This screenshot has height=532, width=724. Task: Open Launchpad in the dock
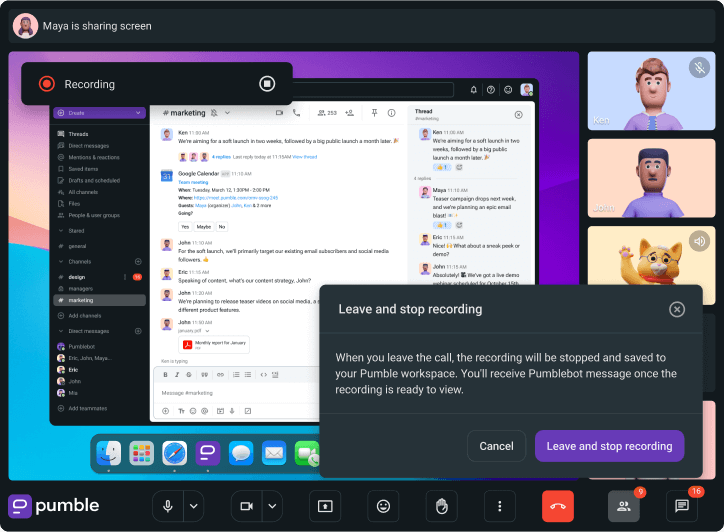coord(142,453)
